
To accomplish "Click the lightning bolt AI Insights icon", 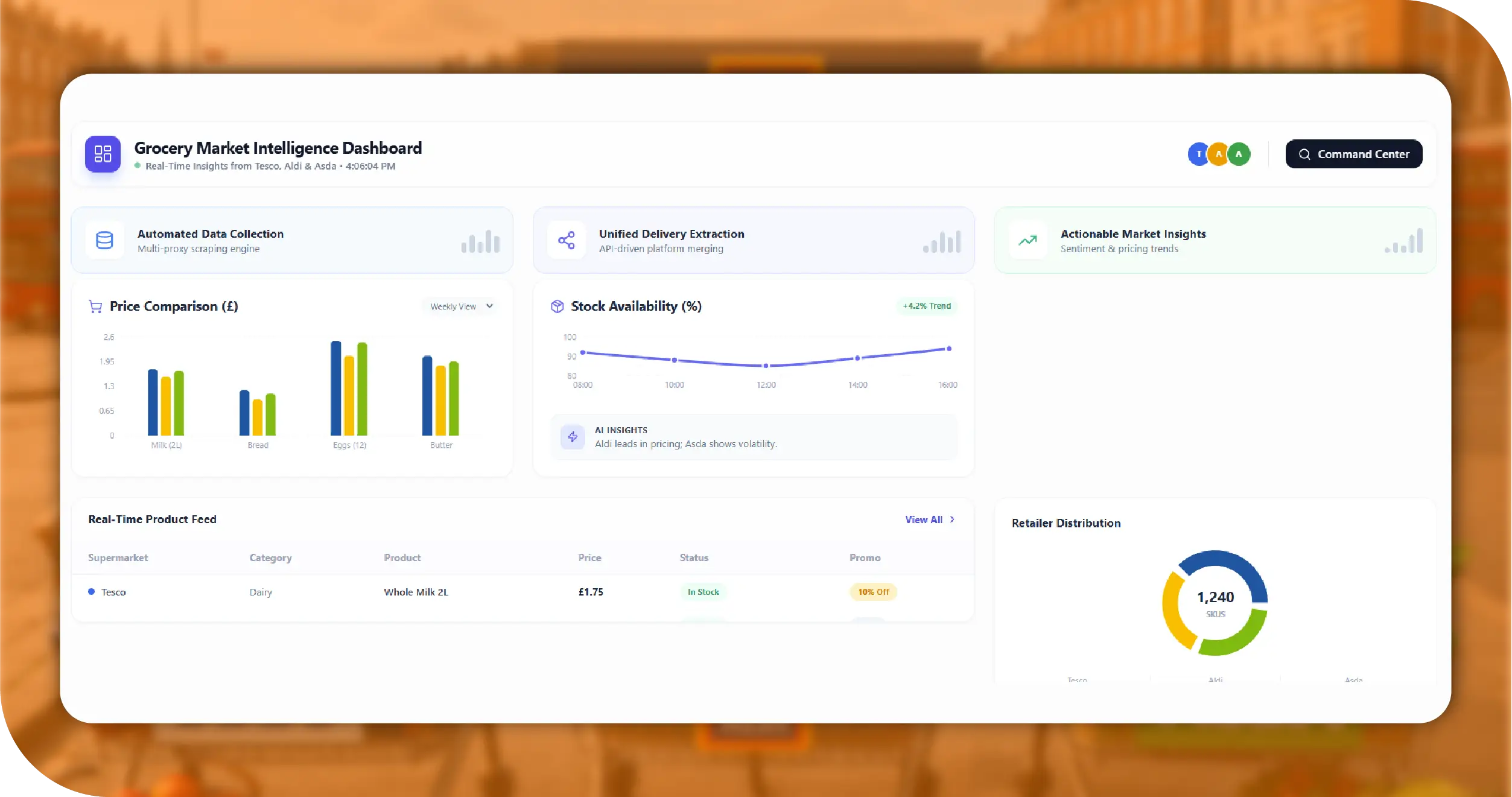I will point(573,437).
